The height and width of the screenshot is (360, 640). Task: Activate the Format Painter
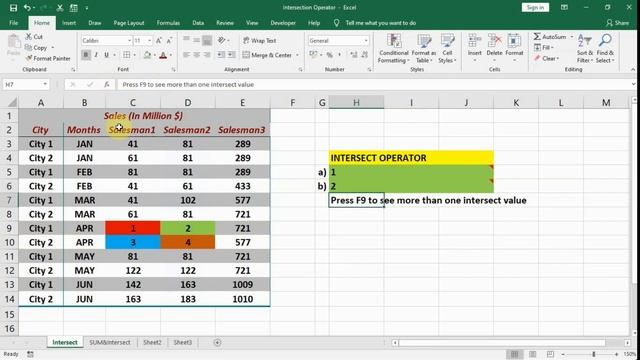(x=47, y=58)
